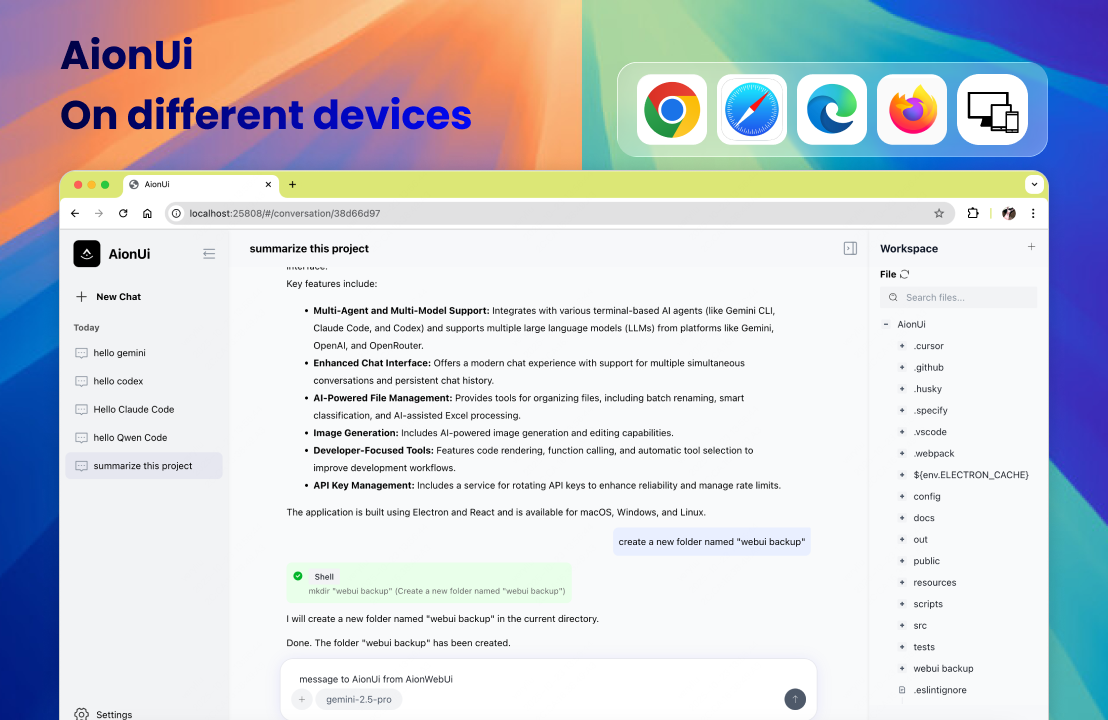Open attachment options with plus in message box
The height and width of the screenshot is (720, 1108).
click(x=301, y=699)
